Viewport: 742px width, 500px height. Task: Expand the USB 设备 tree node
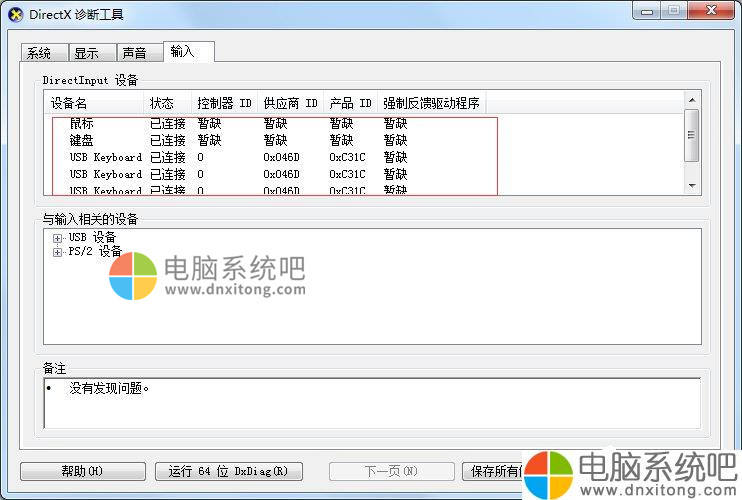pyautogui.click(x=57, y=238)
